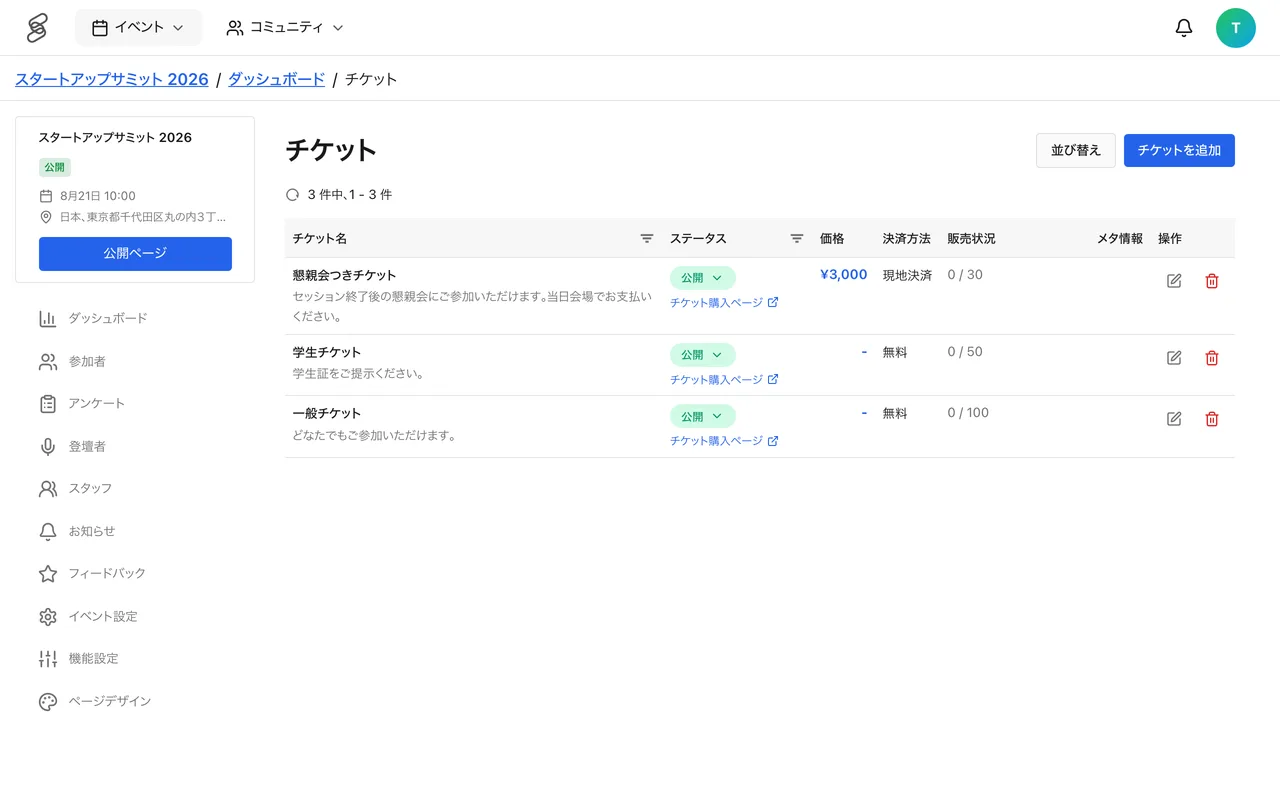Click the app logo icon at top left
This screenshot has height=800, width=1280.
pyautogui.click(x=37, y=28)
